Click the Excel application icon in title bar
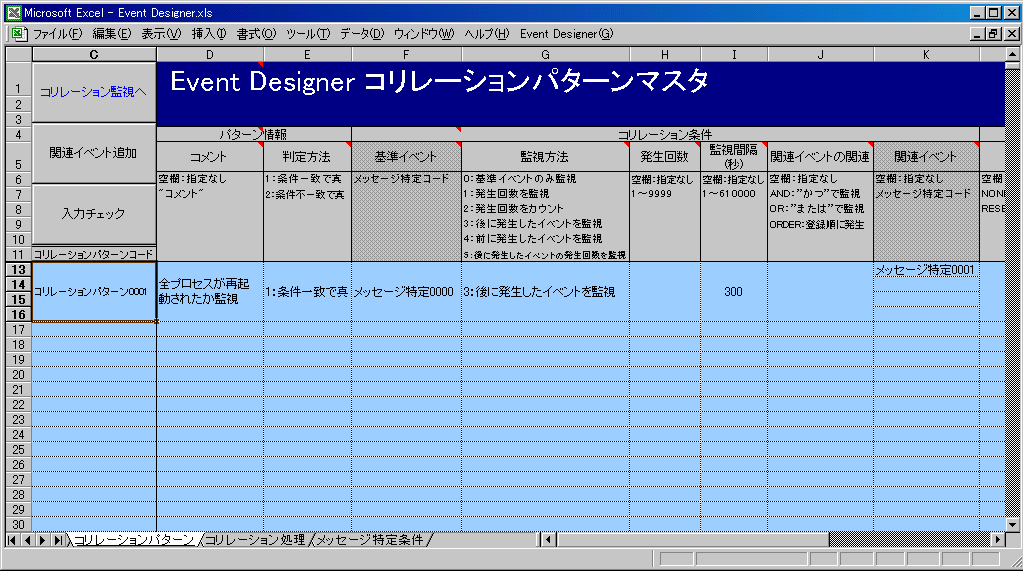Viewport: 1023px width, 571px height. (13, 12)
